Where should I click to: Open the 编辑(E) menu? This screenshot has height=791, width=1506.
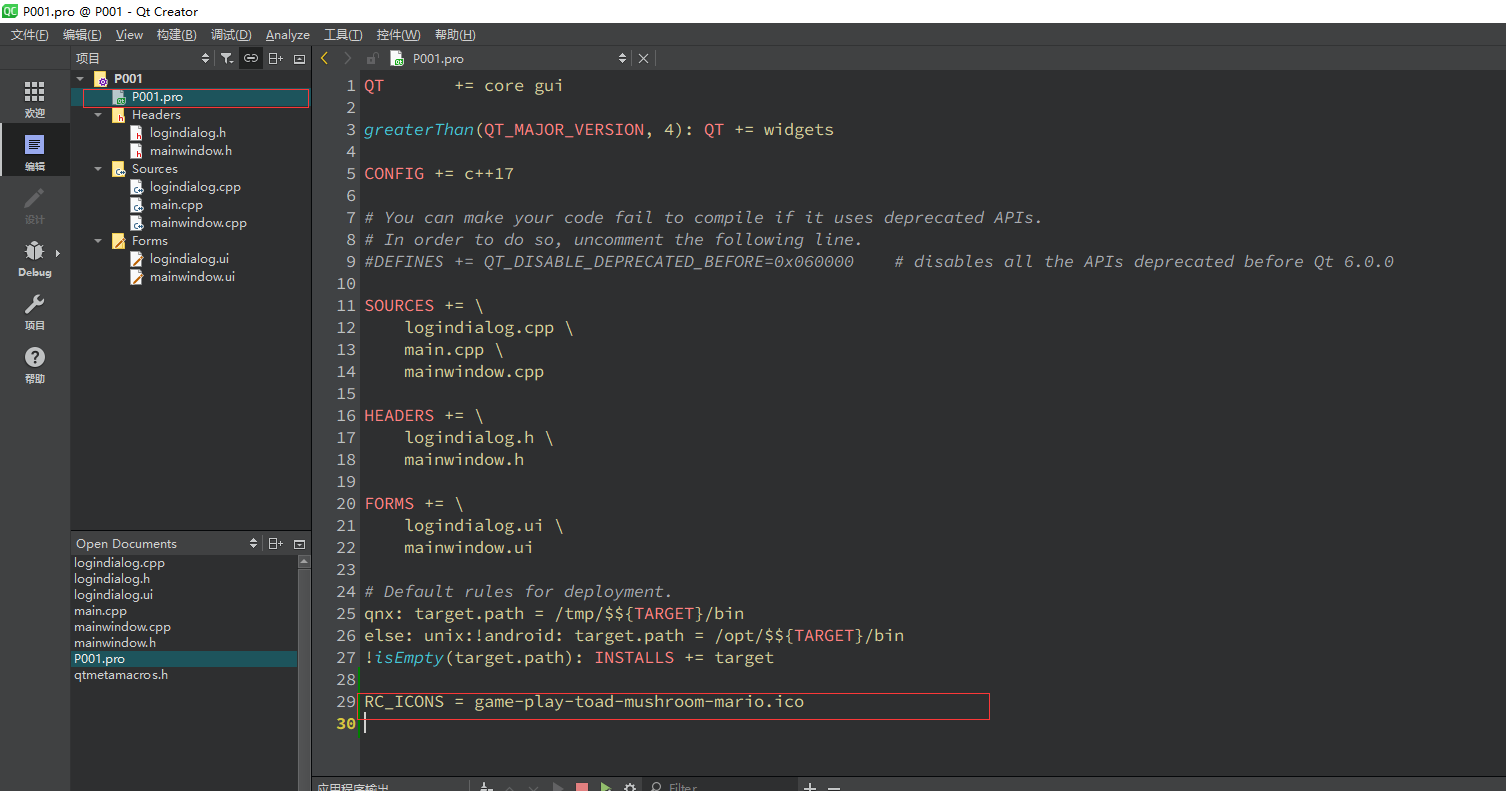(x=82, y=34)
